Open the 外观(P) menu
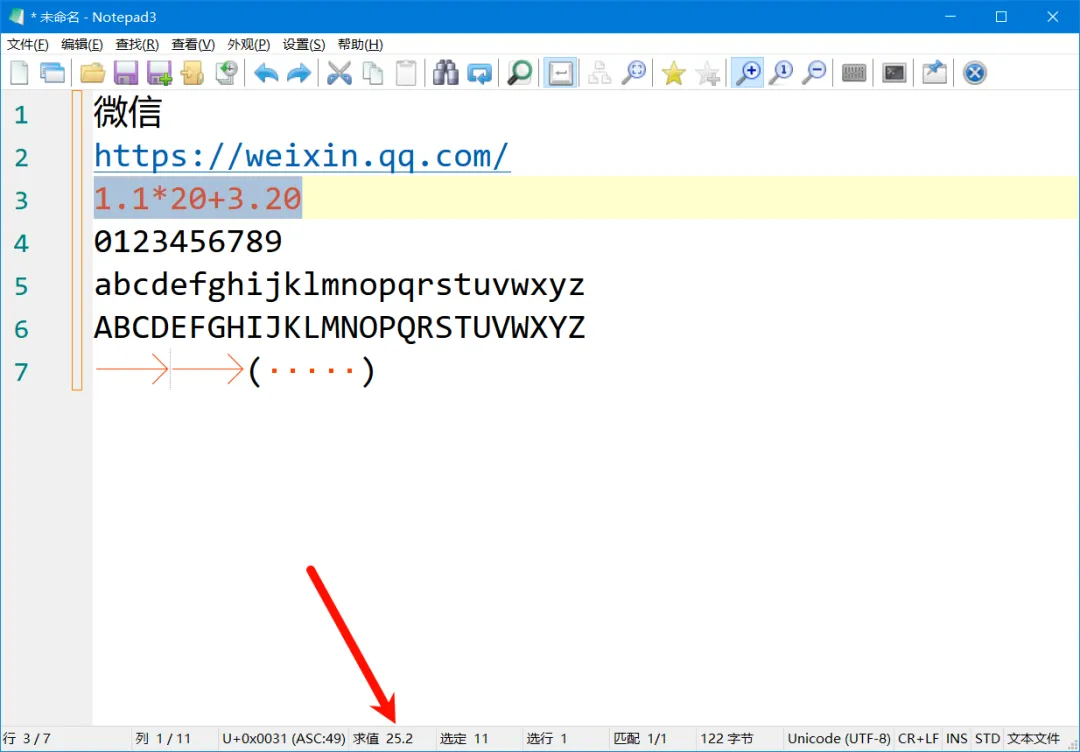This screenshot has width=1080, height=752. 249,45
